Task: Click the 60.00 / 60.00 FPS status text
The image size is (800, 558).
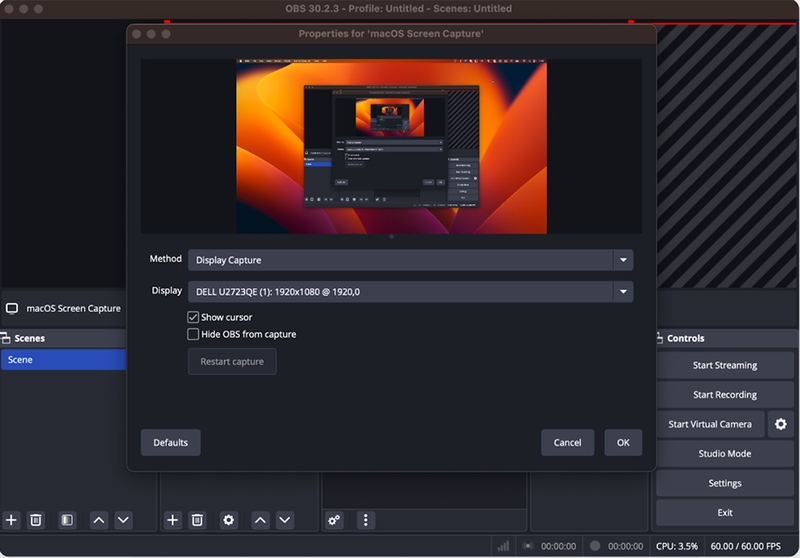Action: pyautogui.click(x=745, y=546)
